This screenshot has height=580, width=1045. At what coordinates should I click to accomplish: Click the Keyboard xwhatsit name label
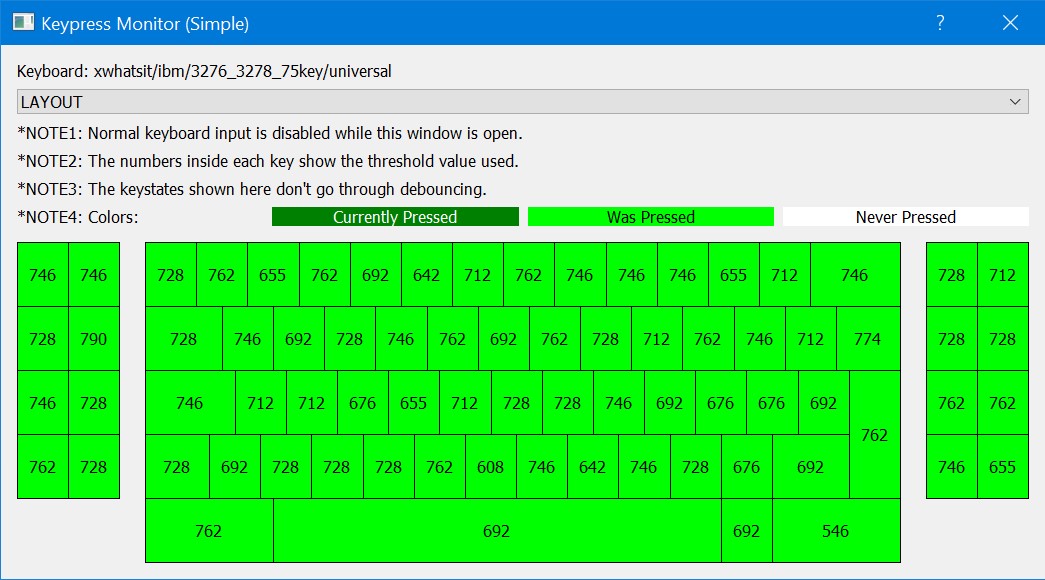[x=204, y=72]
